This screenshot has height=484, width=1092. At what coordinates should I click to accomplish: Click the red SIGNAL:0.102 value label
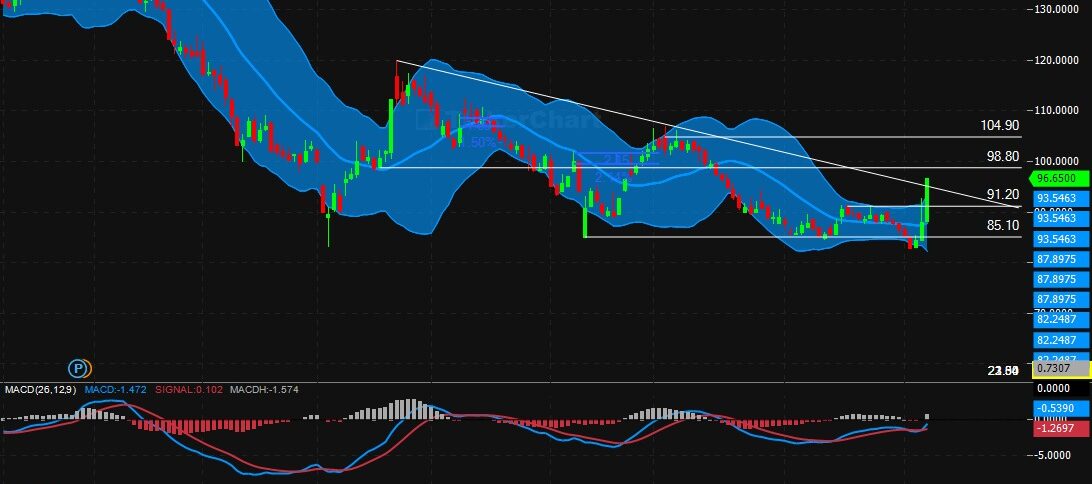point(188,389)
